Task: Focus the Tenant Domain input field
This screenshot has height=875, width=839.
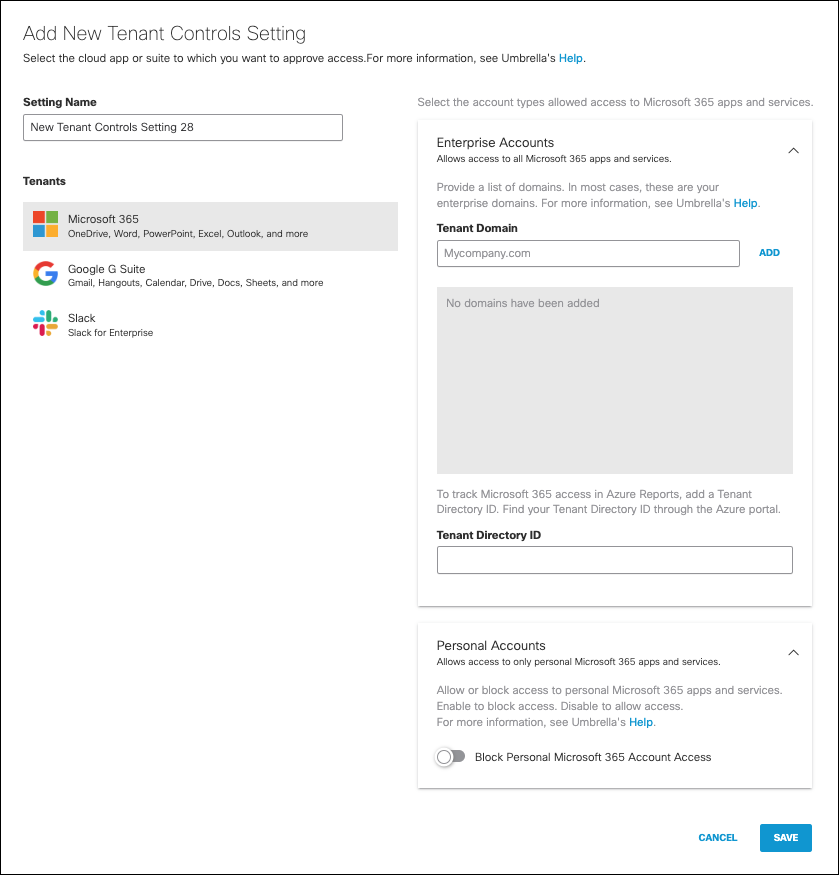Action: point(588,253)
